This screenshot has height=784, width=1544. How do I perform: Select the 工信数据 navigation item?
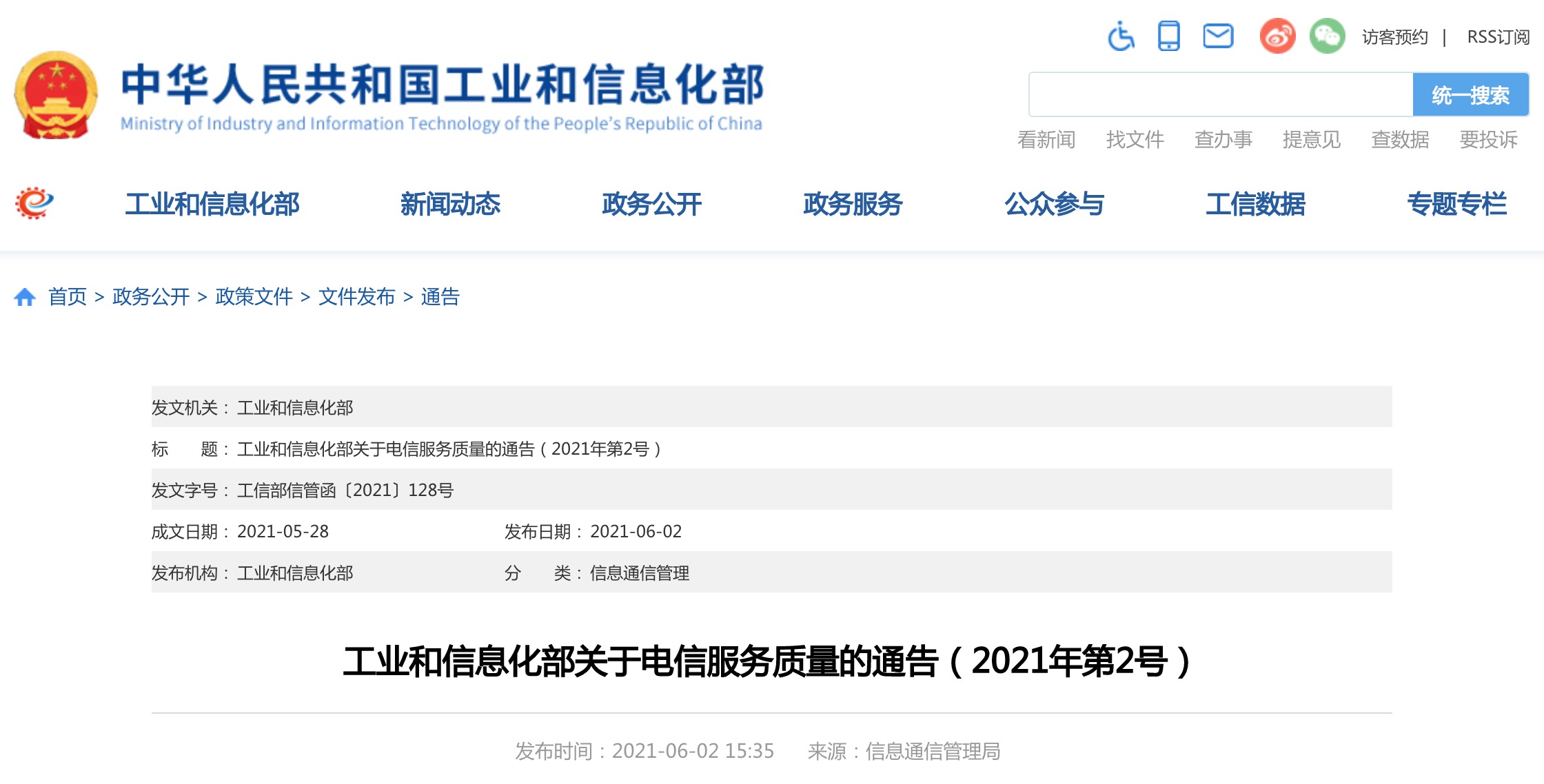point(1255,204)
